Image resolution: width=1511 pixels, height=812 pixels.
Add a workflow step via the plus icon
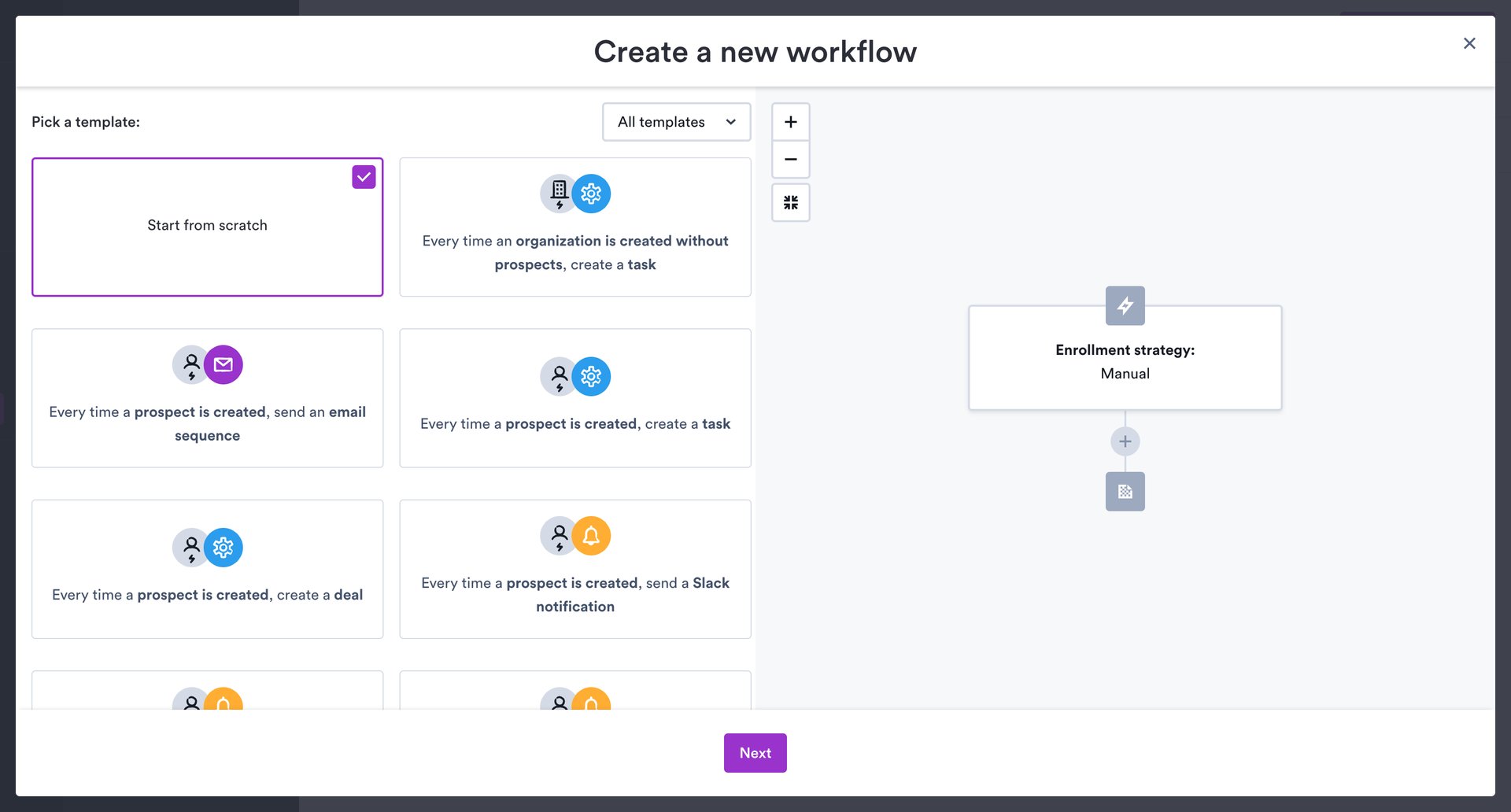pyautogui.click(x=1125, y=441)
